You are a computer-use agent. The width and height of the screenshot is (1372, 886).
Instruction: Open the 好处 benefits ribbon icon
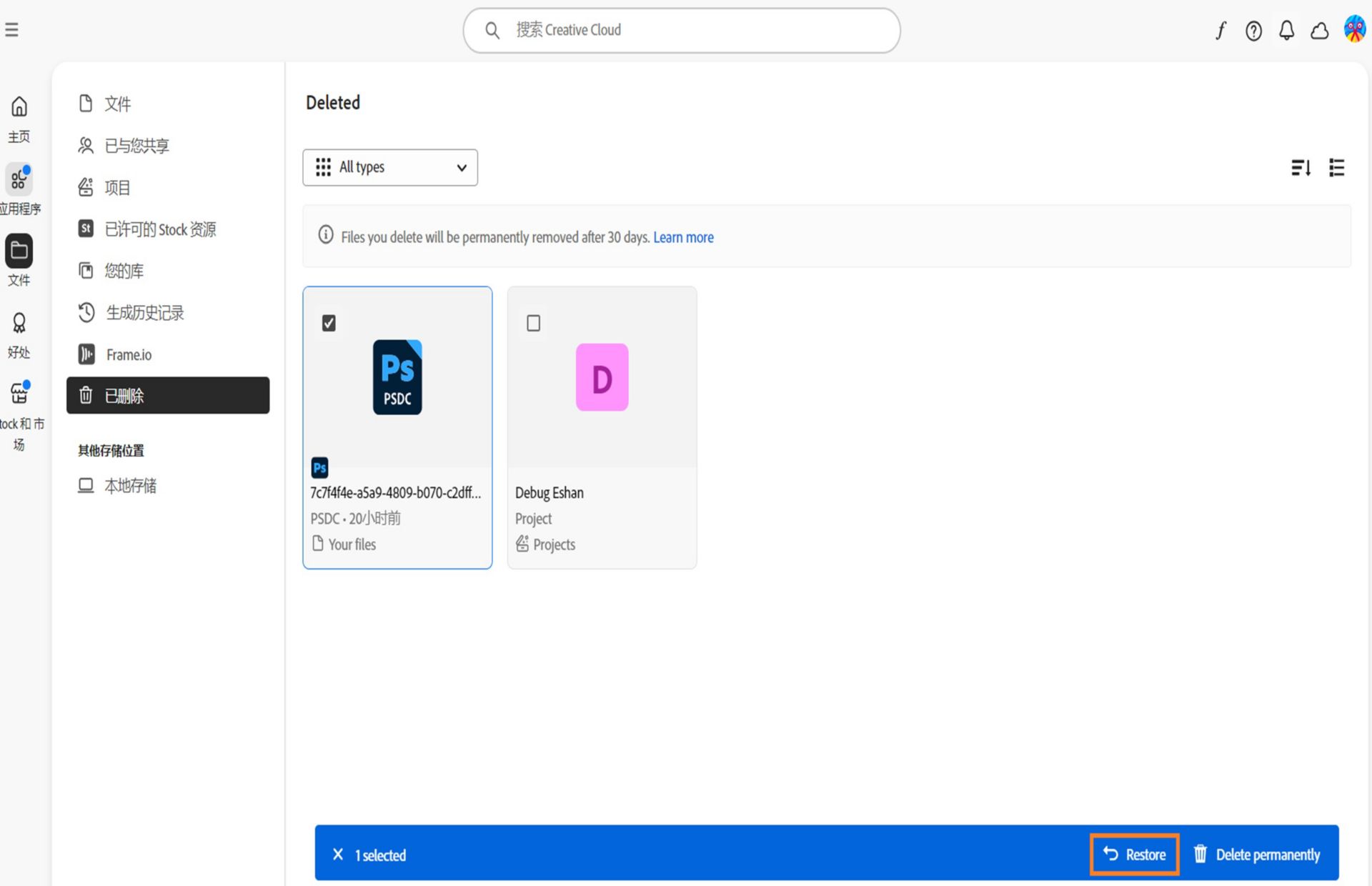pos(19,323)
